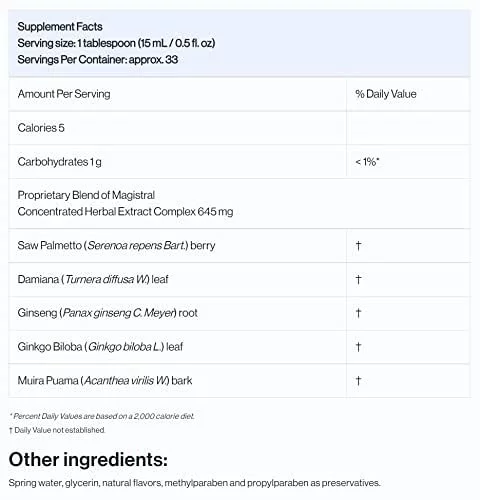Click the % Daily Value column header
480x500 pixels.
pyautogui.click(x=386, y=94)
